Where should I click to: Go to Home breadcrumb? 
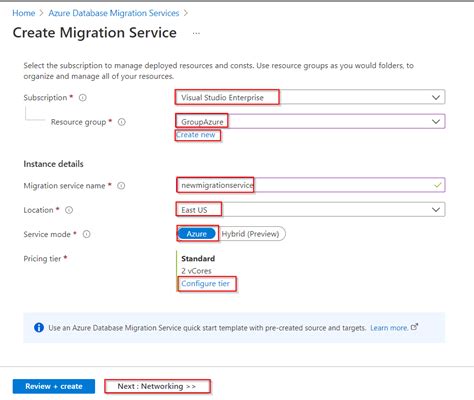click(x=24, y=13)
